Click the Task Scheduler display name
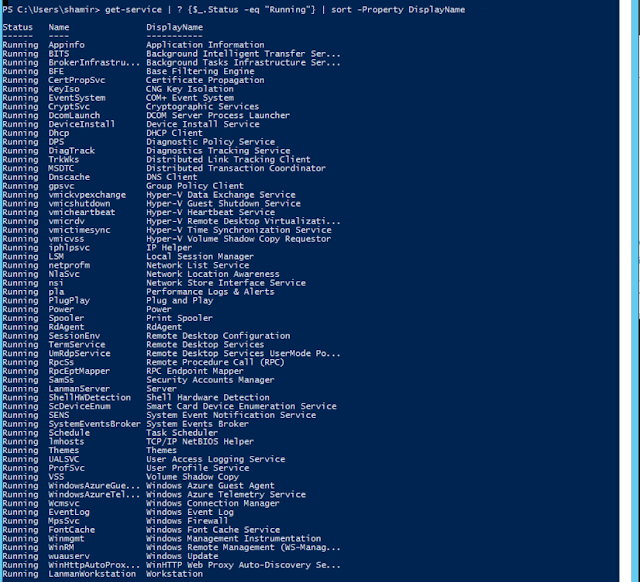The height and width of the screenshot is (582, 640). [182, 433]
